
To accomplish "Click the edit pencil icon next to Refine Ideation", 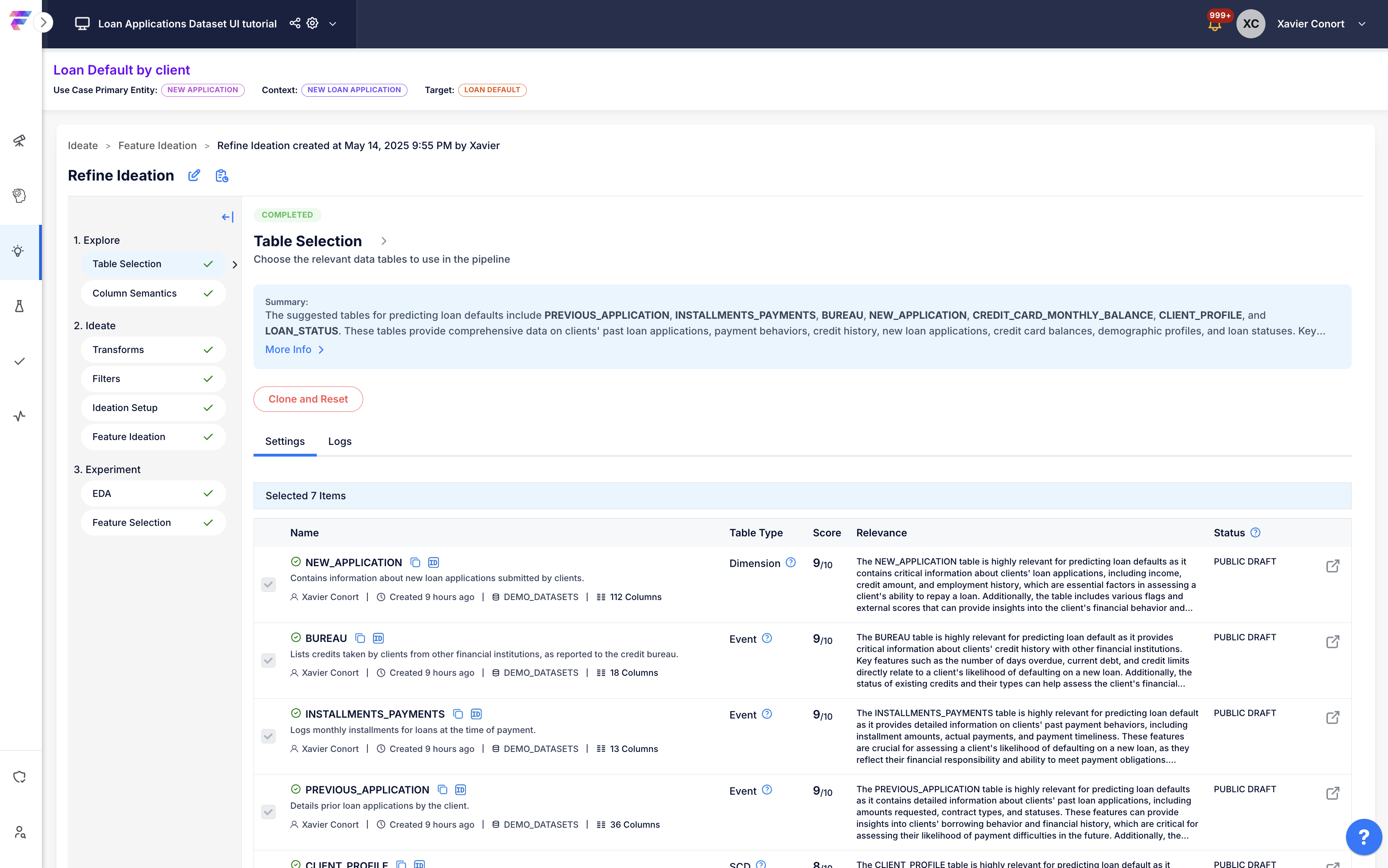I will (x=194, y=175).
